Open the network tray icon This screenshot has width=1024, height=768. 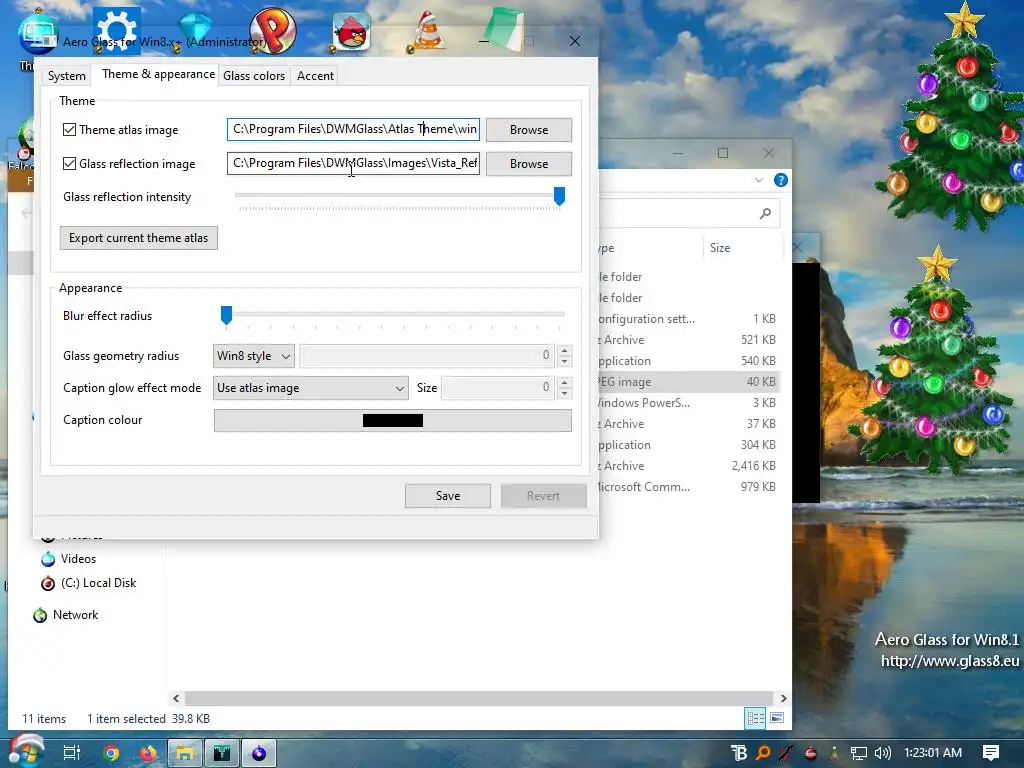pos(858,753)
